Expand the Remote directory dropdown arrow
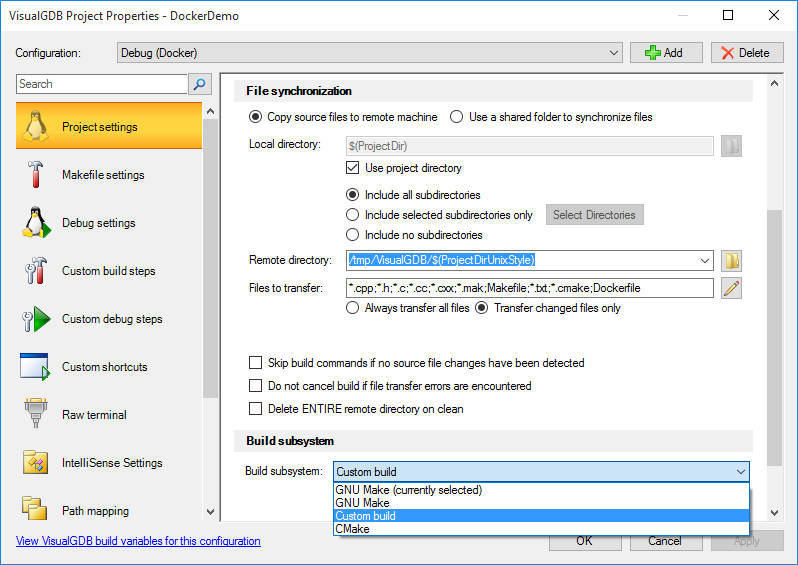 tap(704, 261)
